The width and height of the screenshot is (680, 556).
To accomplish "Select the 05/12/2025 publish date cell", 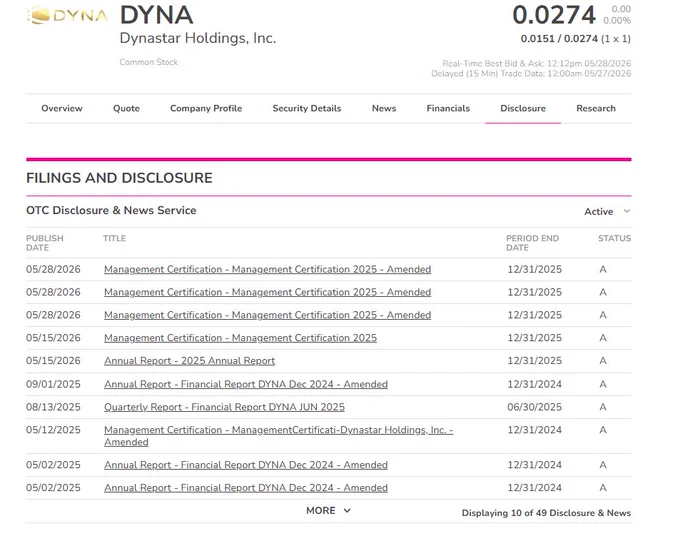I will (x=53, y=430).
